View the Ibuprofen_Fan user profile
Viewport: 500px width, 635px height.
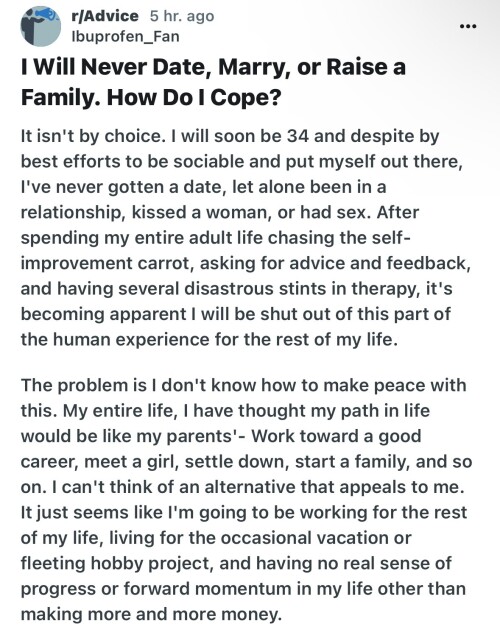point(125,37)
